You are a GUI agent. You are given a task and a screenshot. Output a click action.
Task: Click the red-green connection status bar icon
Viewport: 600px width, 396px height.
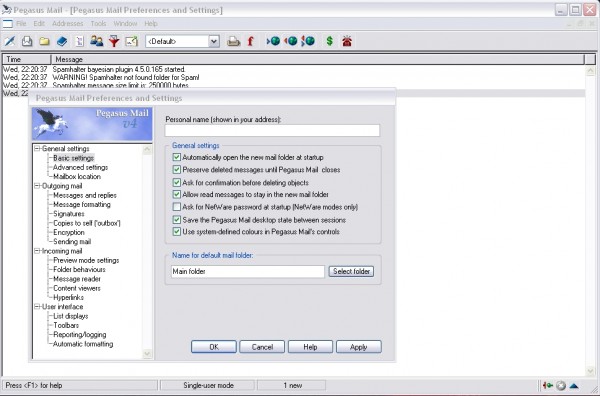click(548, 385)
